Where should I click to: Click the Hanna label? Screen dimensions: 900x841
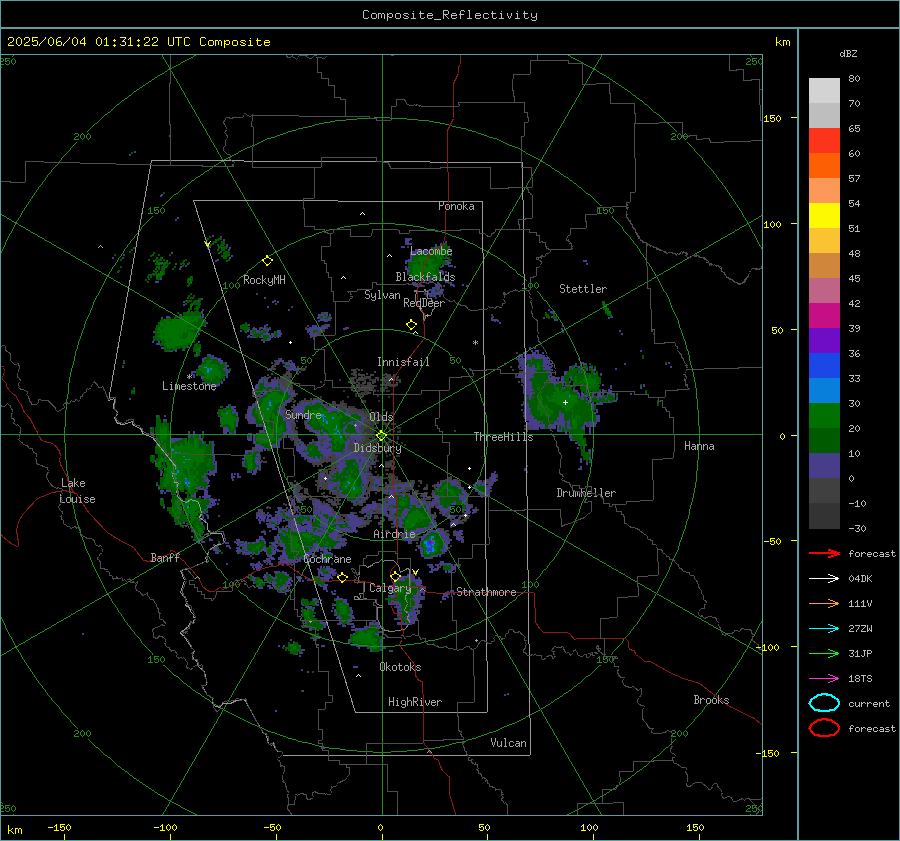(x=699, y=446)
